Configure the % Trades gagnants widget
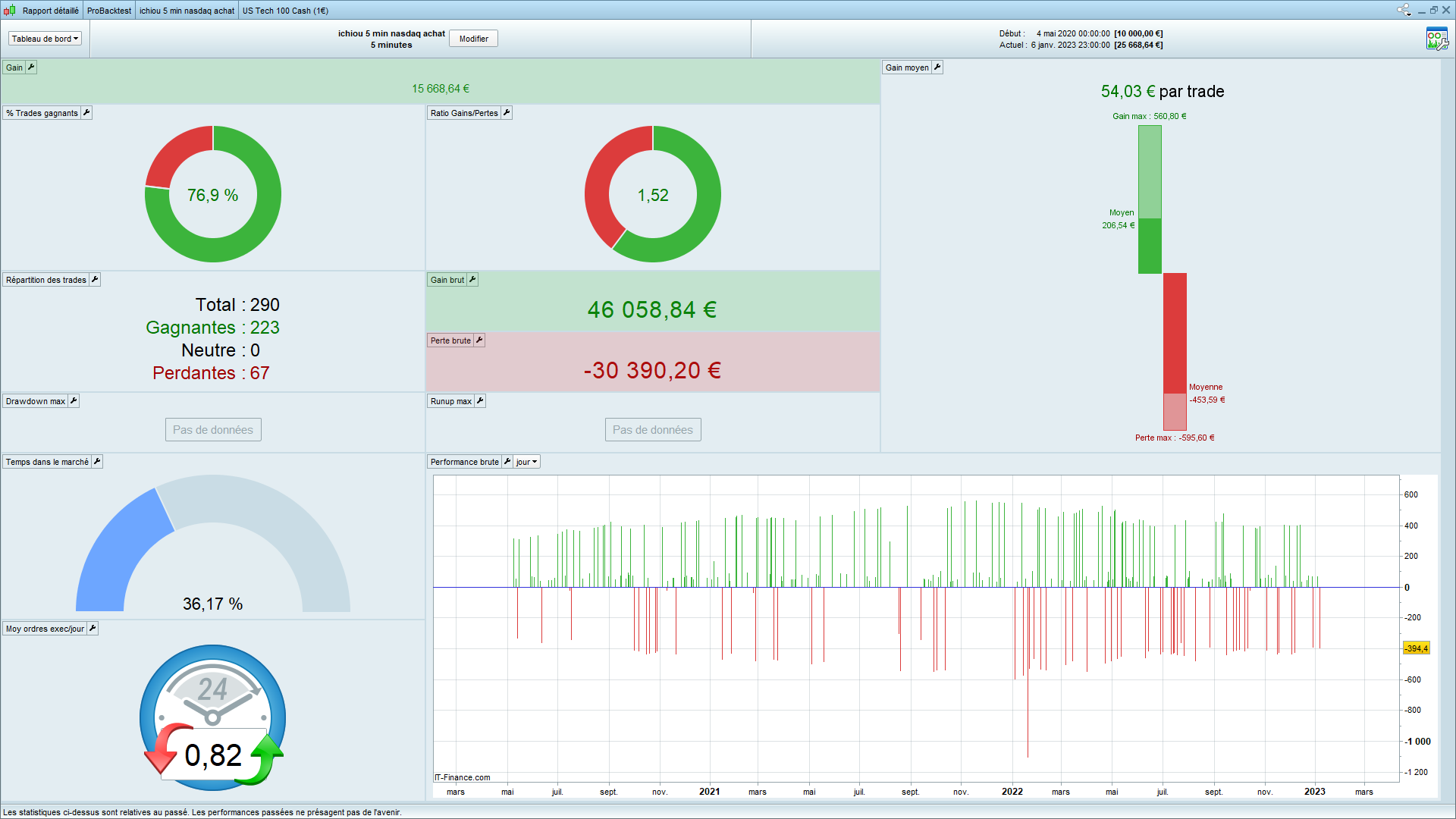Screen dimensions: 1456x819 tap(86, 113)
